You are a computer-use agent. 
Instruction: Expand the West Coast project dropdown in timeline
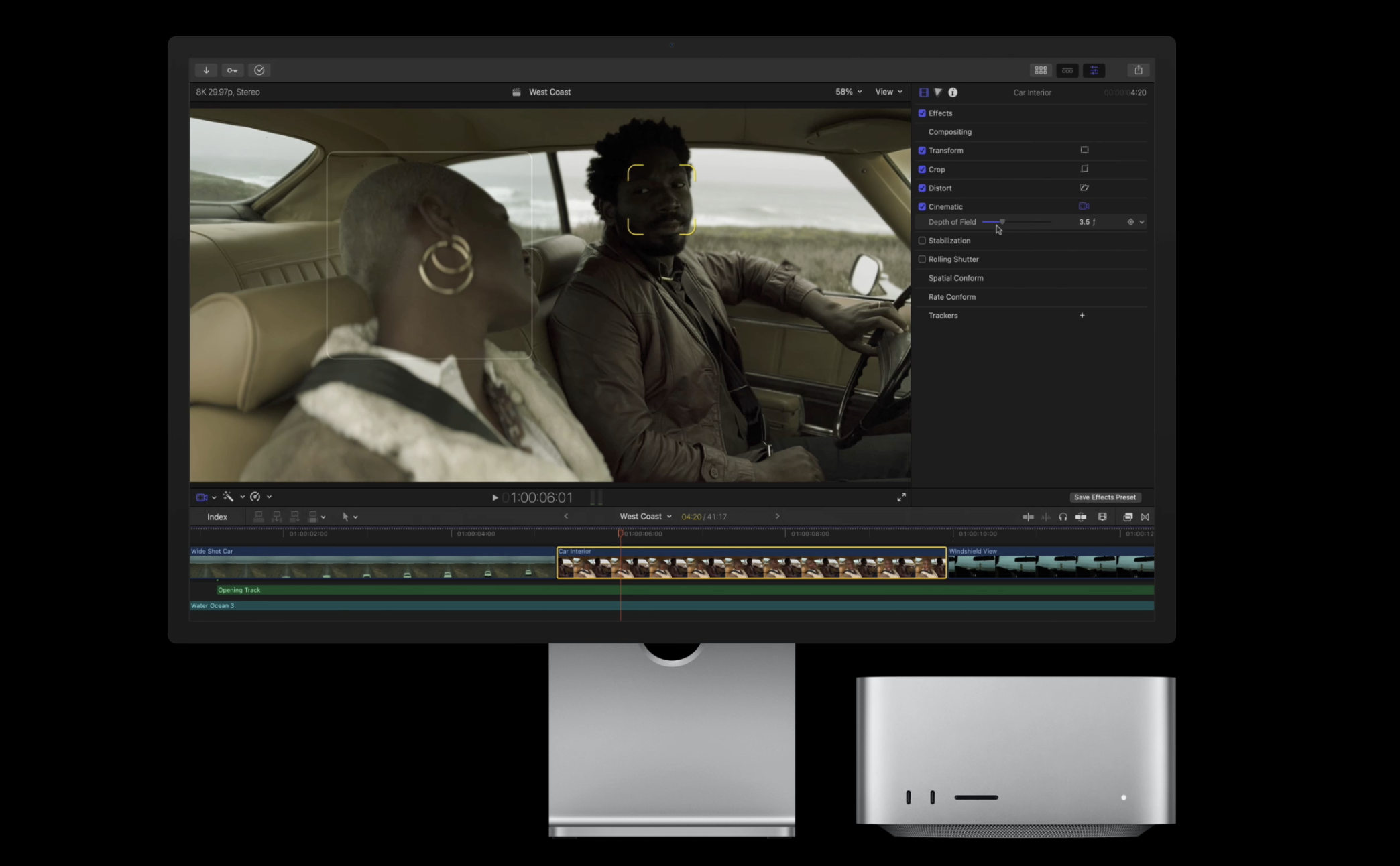pyautogui.click(x=646, y=517)
